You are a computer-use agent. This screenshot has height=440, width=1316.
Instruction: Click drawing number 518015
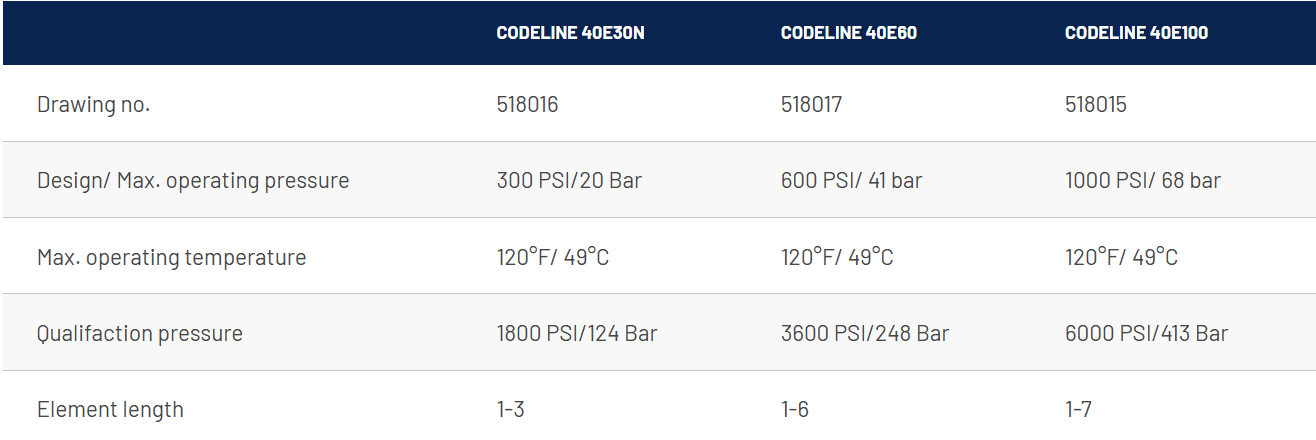click(1096, 104)
